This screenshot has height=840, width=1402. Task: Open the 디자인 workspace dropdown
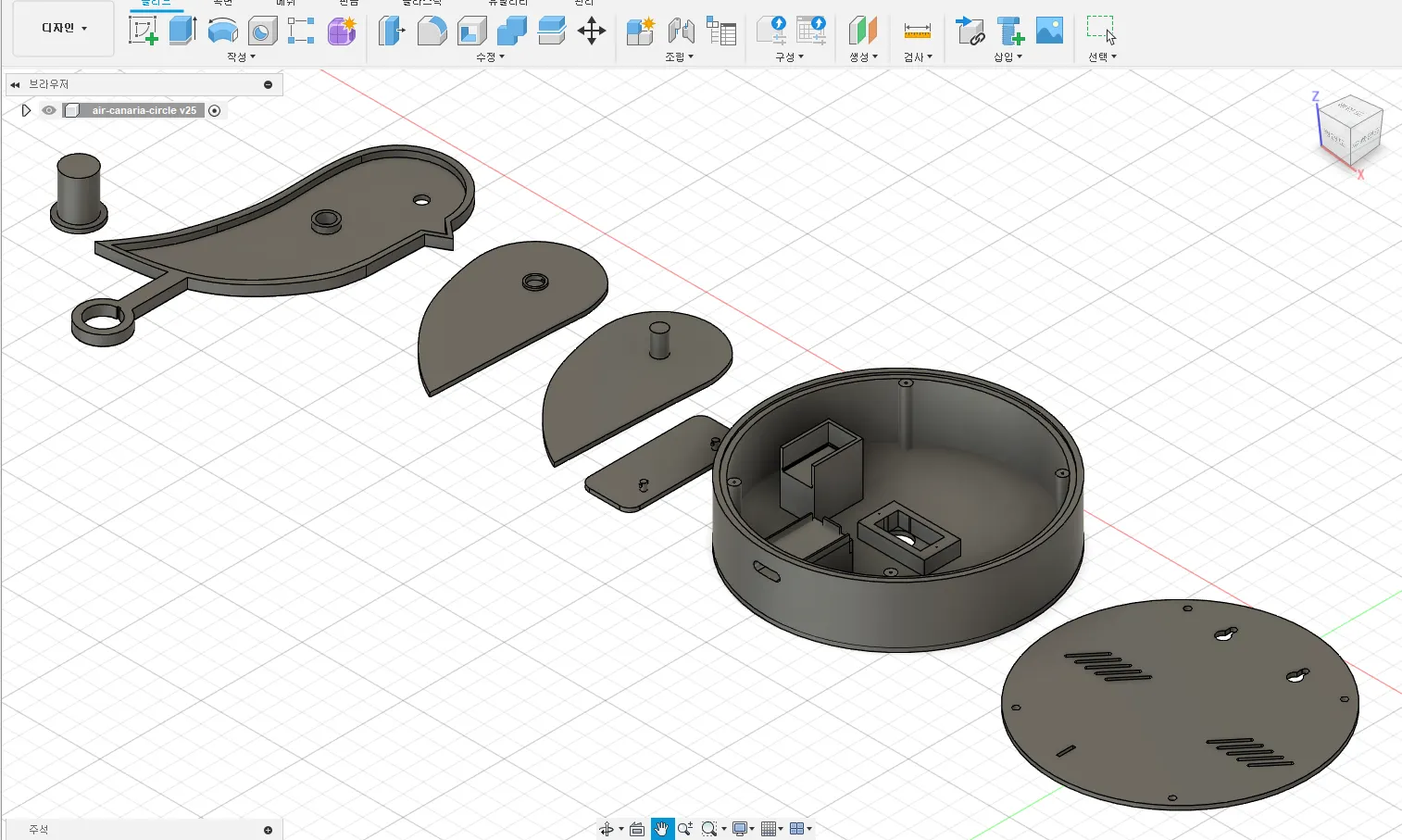(64, 29)
